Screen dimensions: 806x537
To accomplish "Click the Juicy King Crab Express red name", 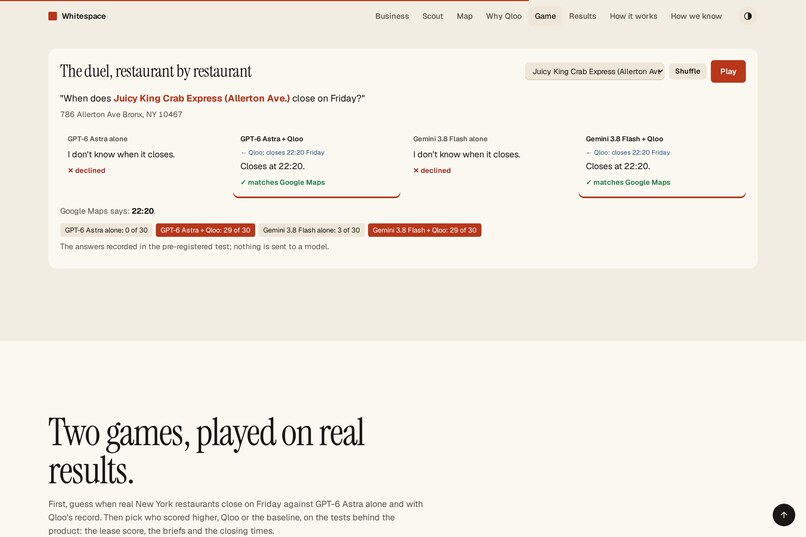I will [x=202, y=98].
